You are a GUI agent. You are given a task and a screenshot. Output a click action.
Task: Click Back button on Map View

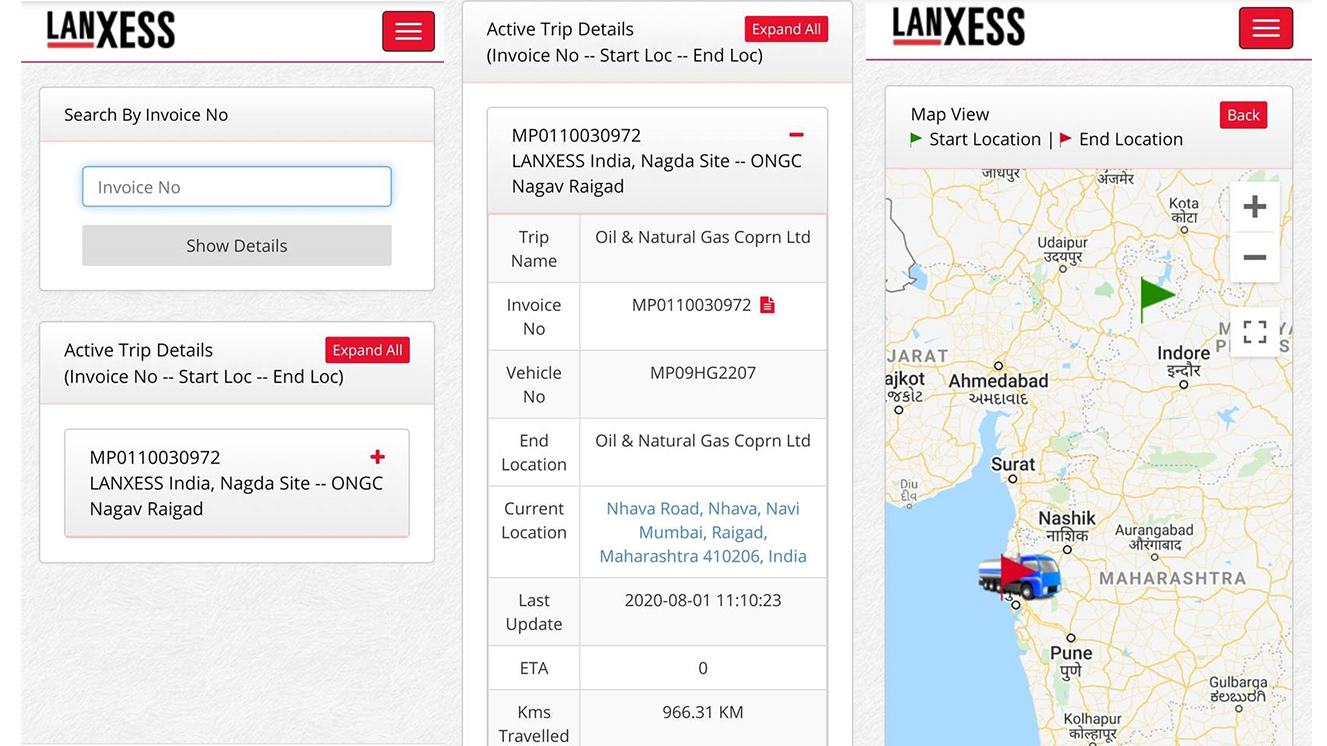[x=1243, y=115]
